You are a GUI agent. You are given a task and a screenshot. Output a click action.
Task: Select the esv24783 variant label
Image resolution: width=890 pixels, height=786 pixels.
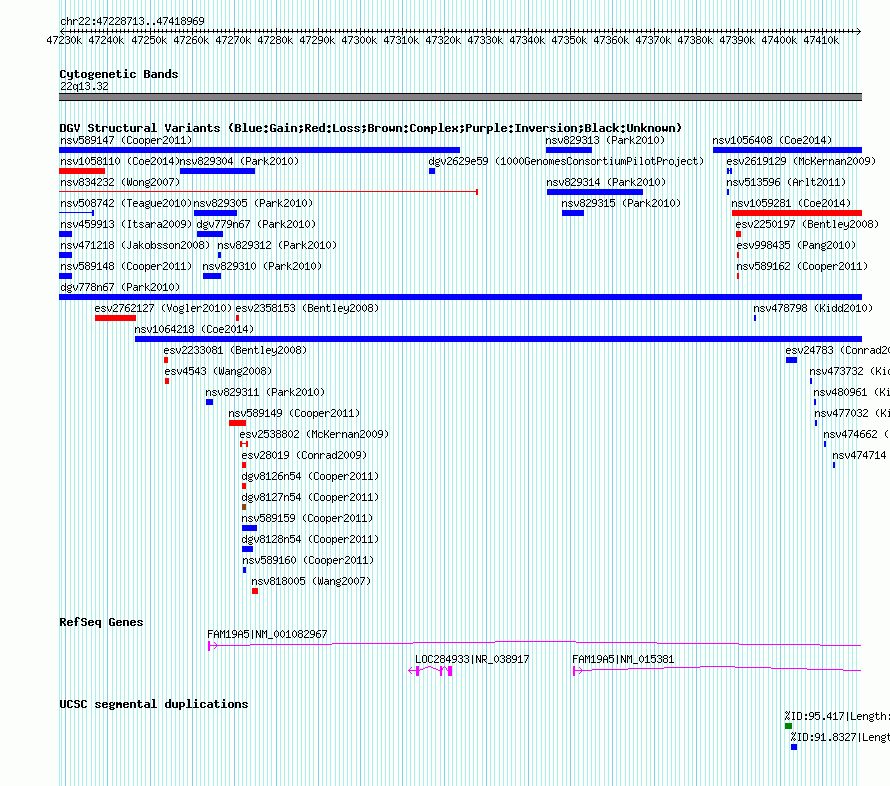(837, 350)
